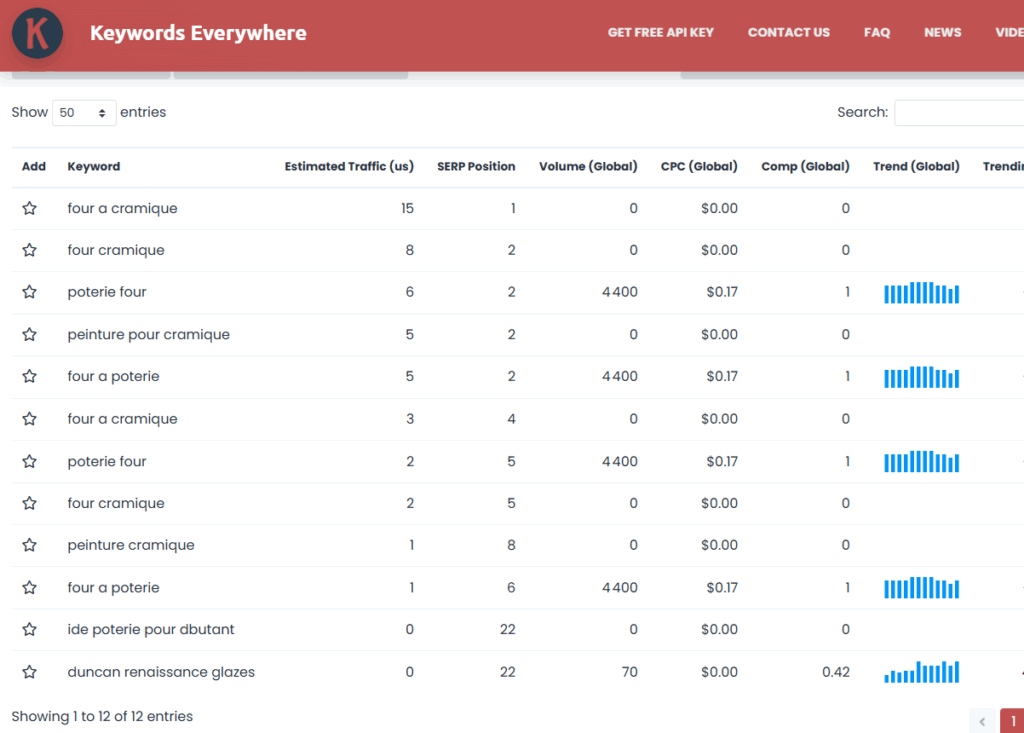The width and height of the screenshot is (1024, 733).
Task: View trend chart for 'four a poterie' with traffic 5
Action: click(x=921, y=377)
